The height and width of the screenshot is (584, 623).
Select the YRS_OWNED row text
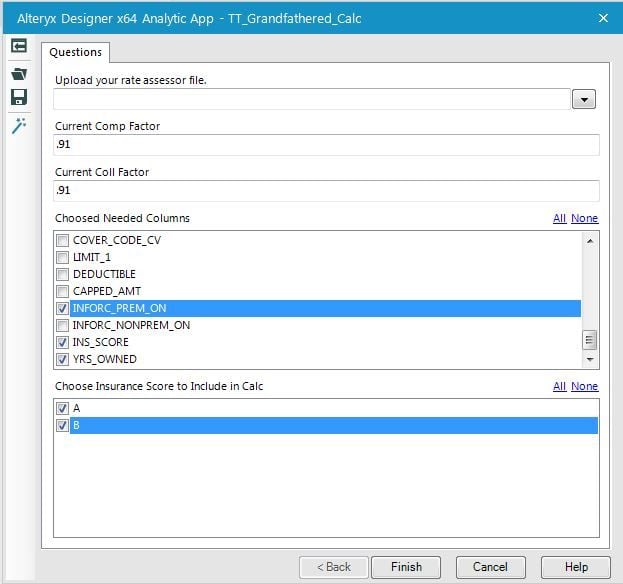tap(105, 360)
